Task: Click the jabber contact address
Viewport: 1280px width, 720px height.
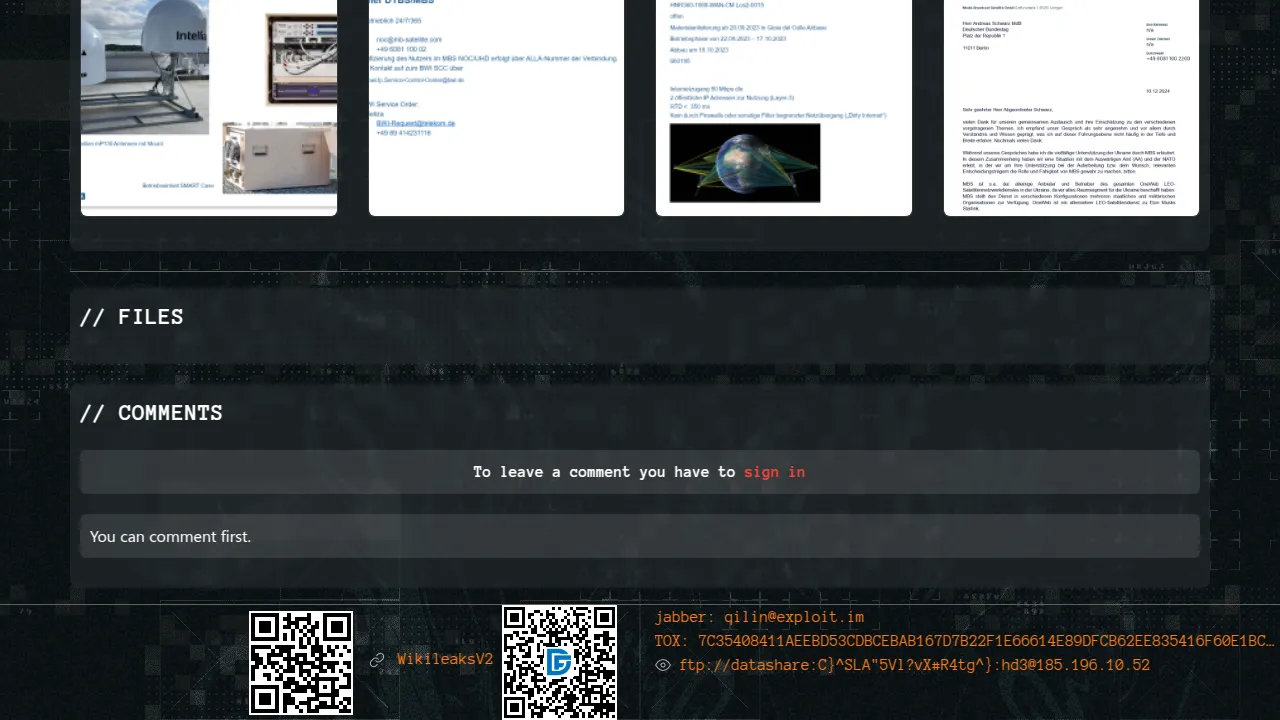Action: [x=759, y=618]
